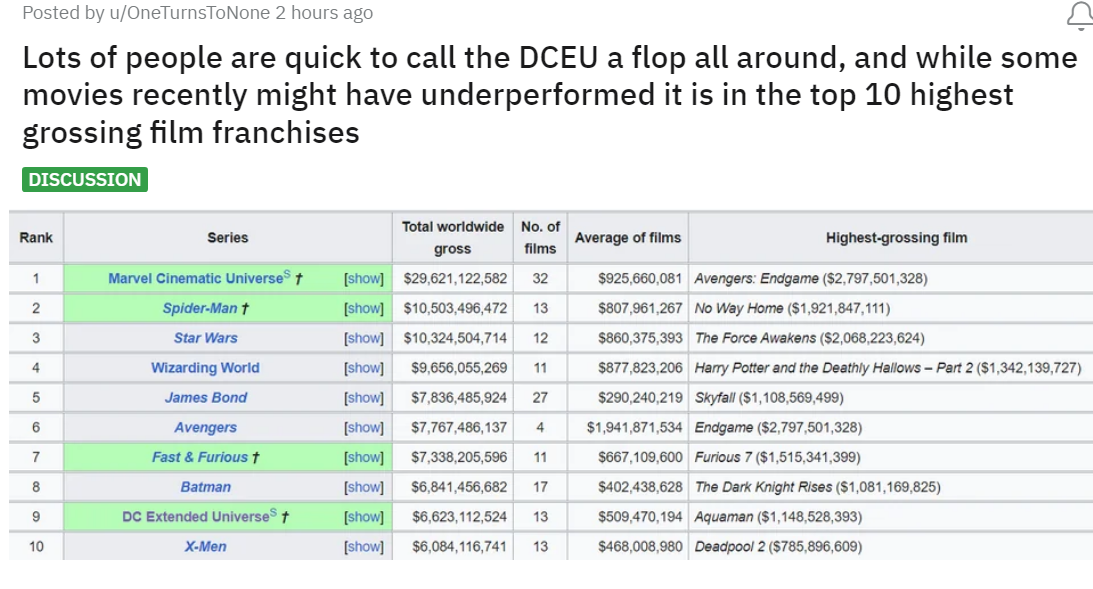Open the Spider-Man franchise link
Viewport: 1093px width, 589px height.
click(x=197, y=308)
